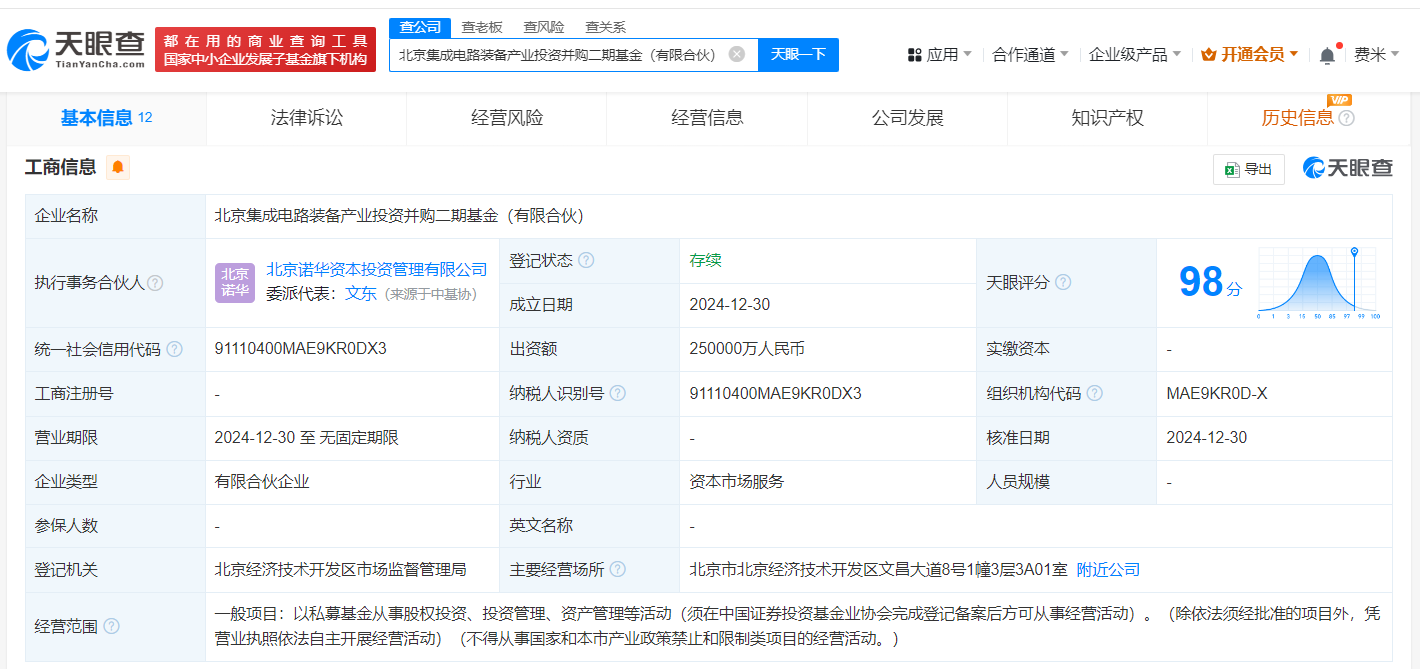The width and height of the screenshot is (1420, 669).
Task: 点击开通会员的皇冠图标
Action: tap(1209, 53)
